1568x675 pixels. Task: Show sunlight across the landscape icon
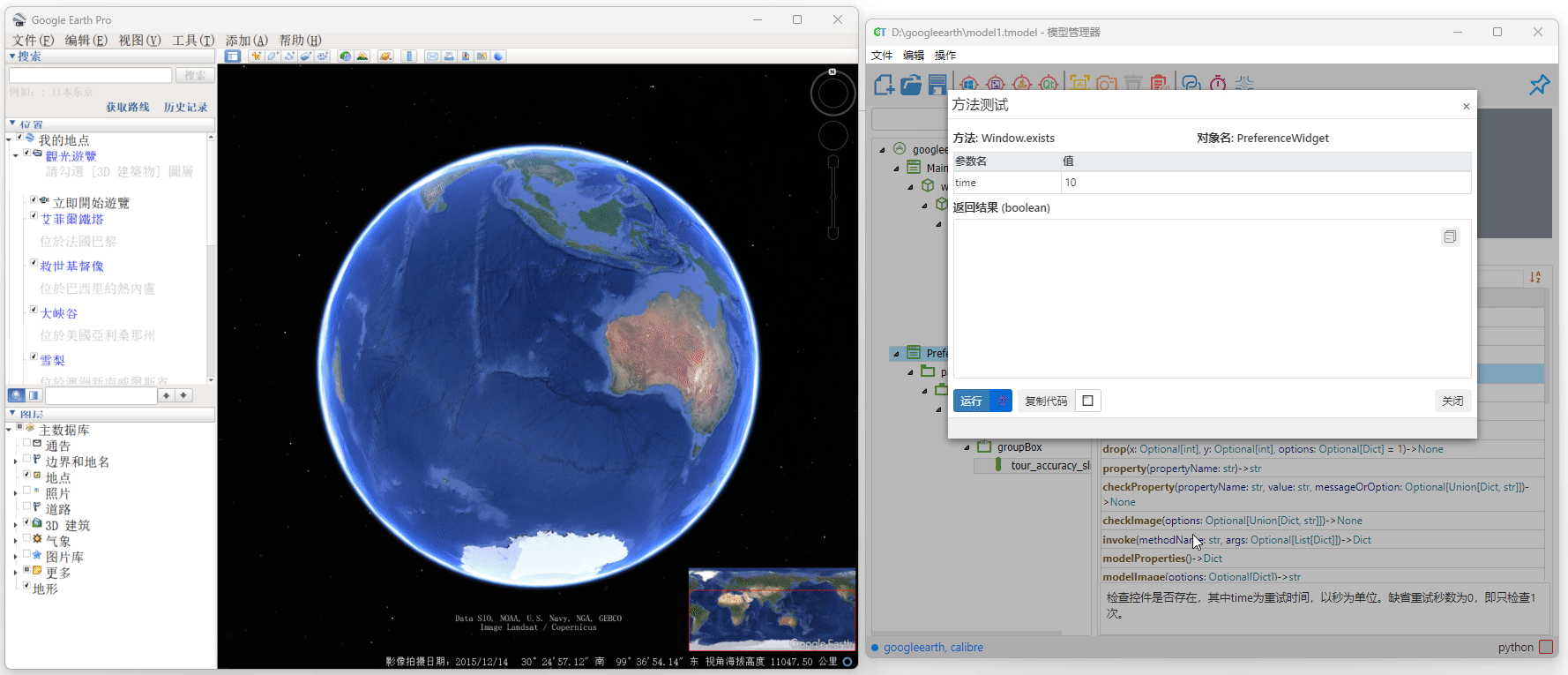pos(362,56)
